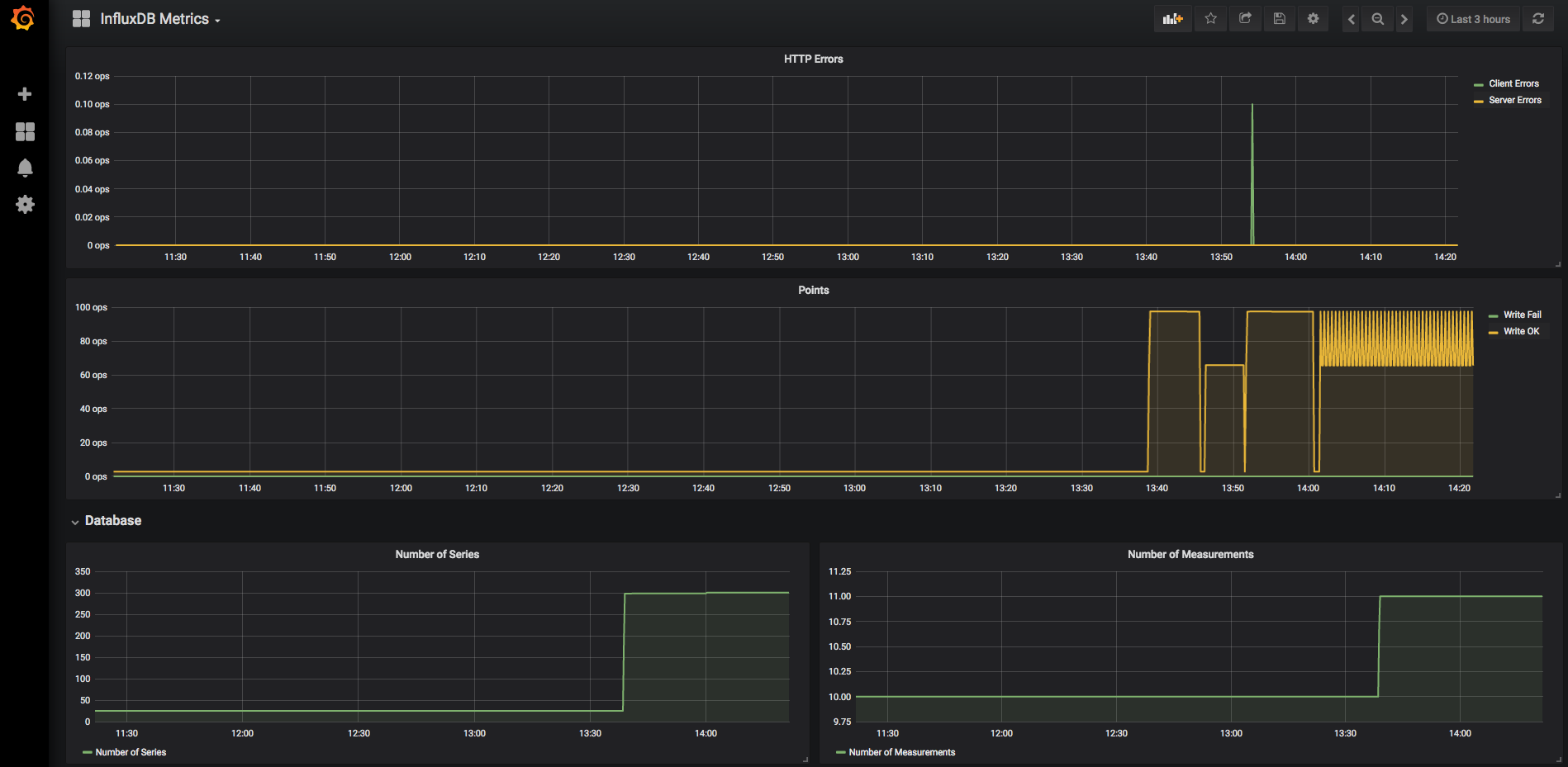Toggle Number of Measurements legend entry
Screen dimensions: 1568x767
(901, 752)
